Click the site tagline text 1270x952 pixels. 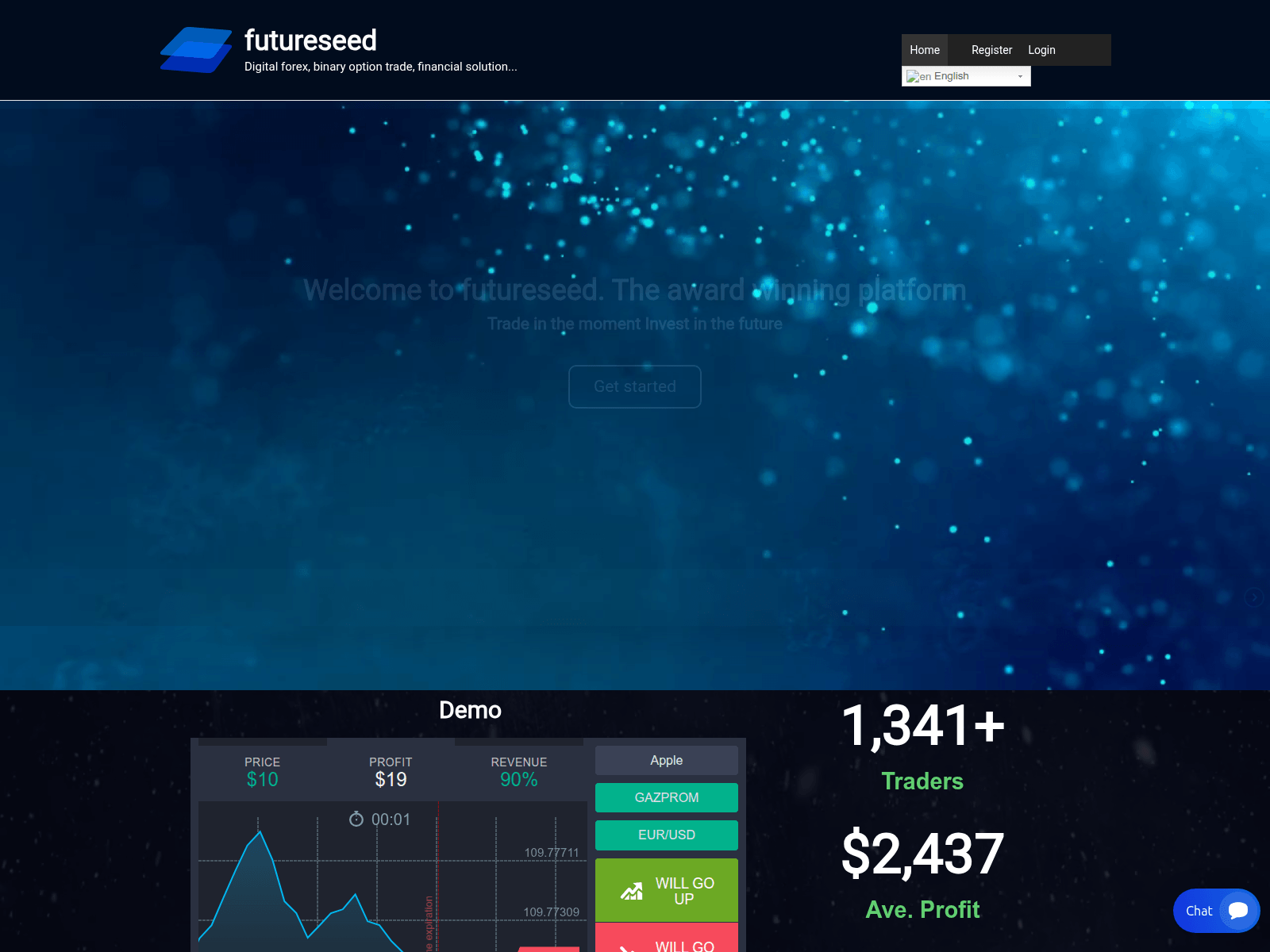tap(380, 67)
